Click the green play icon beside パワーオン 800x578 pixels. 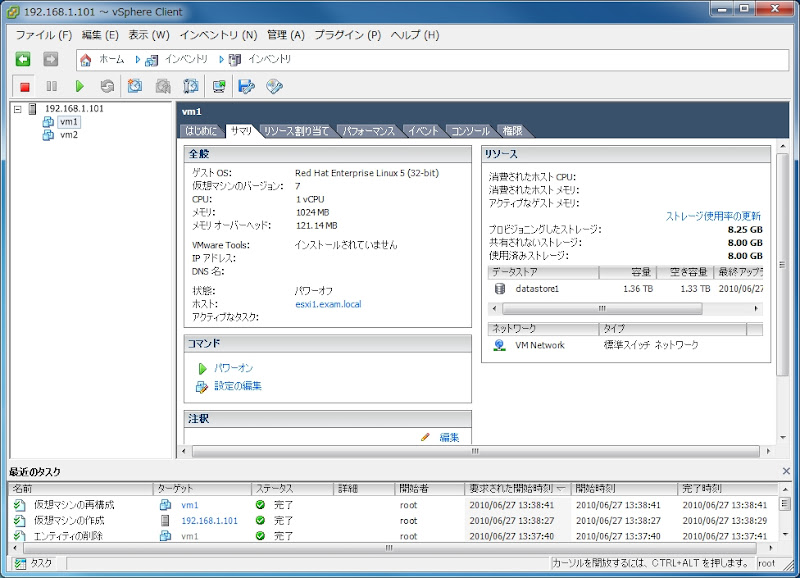(202, 368)
